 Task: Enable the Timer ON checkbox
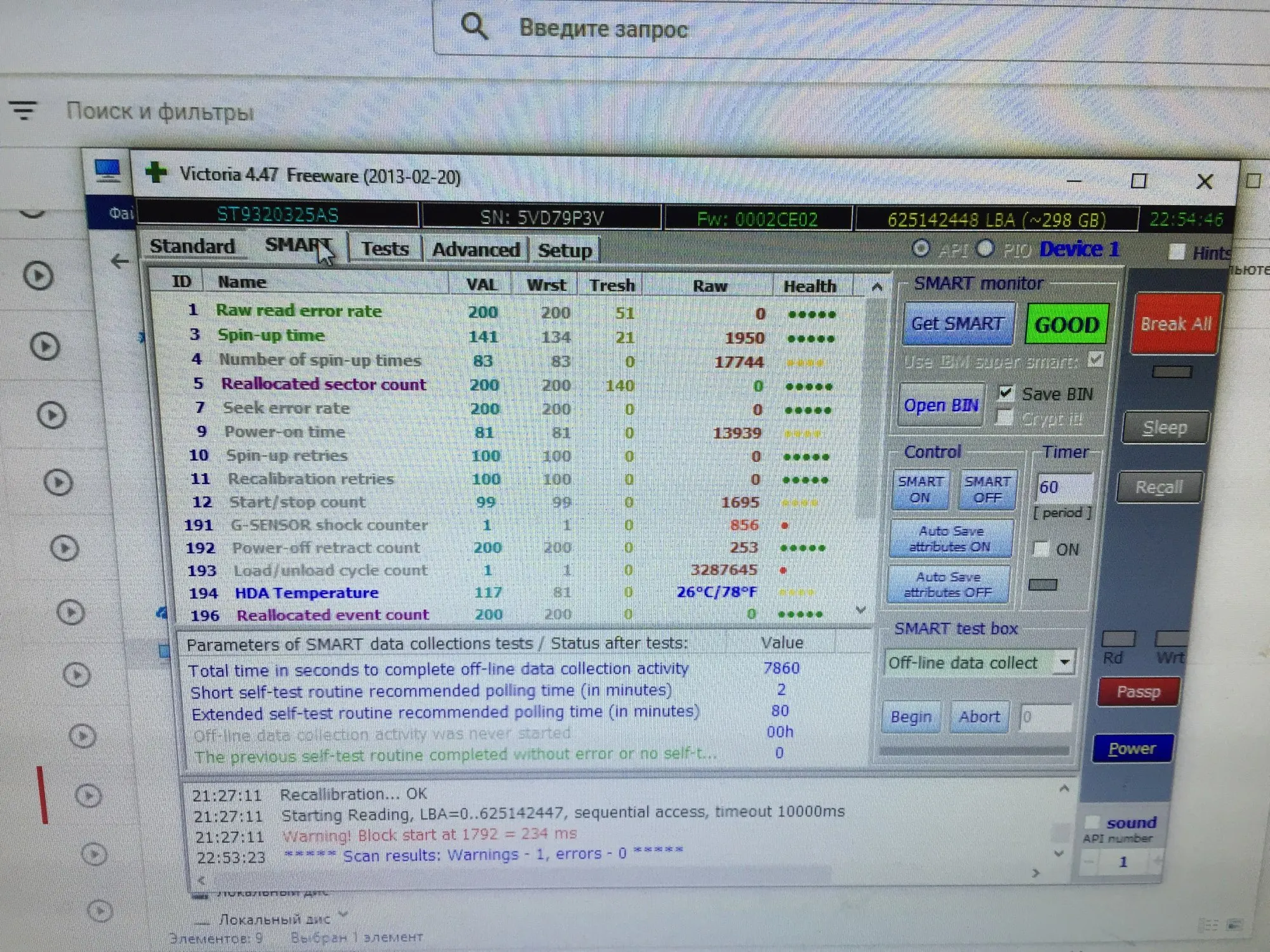[x=1041, y=548]
